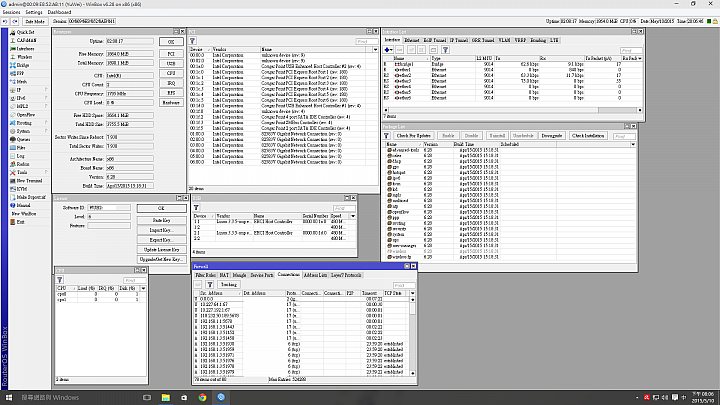Open the add-interface plus dropdown in Interface List
Image resolution: width=720 pixels, height=405 pixels.
click(x=388, y=50)
